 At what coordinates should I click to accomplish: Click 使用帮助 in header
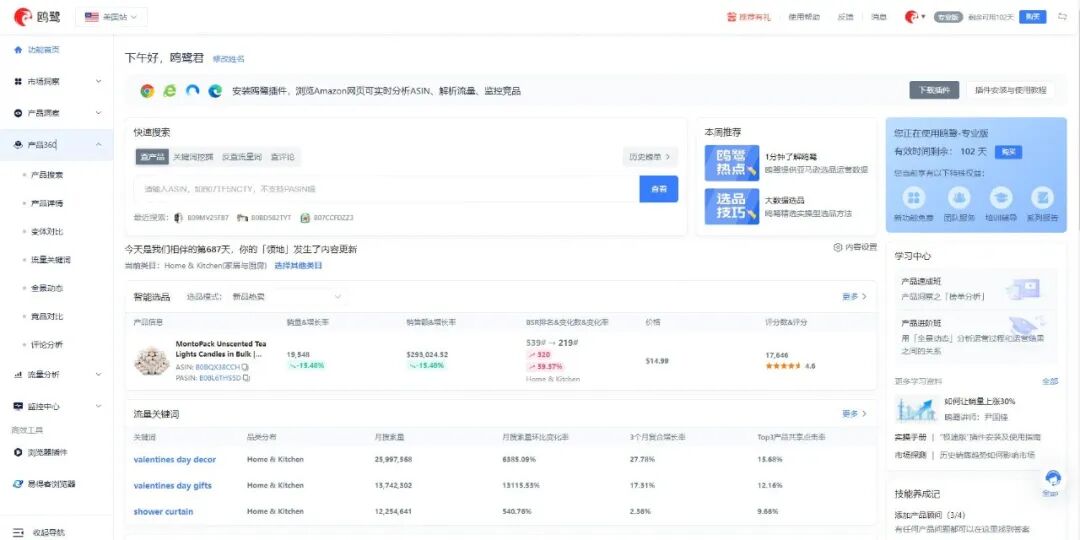tap(804, 17)
